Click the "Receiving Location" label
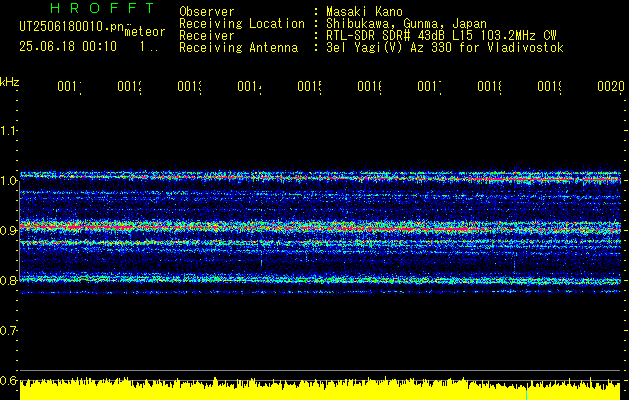 (x=242, y=24)
